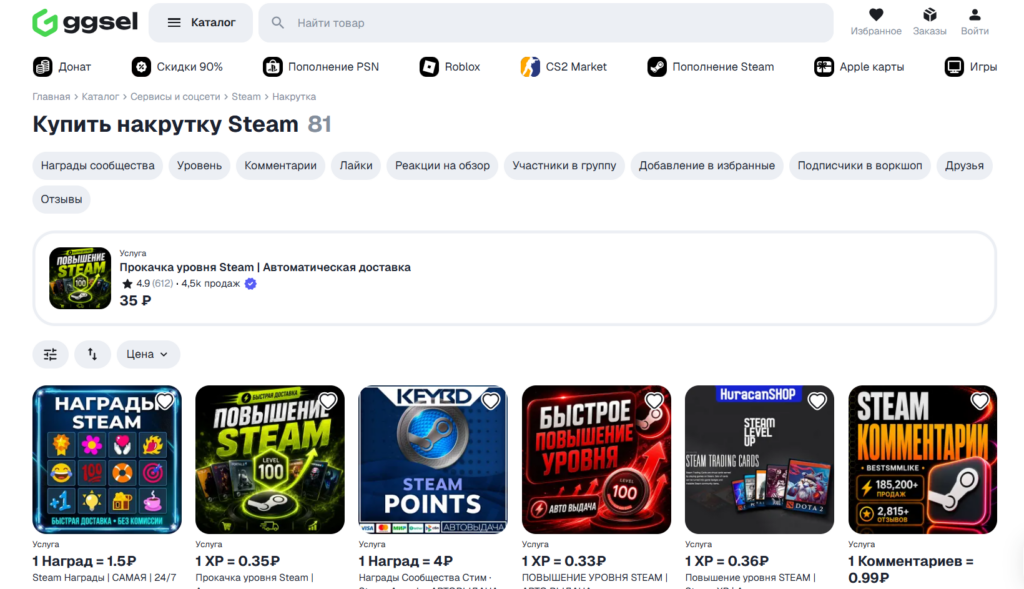
Task: Open the HuracanSHOP product image
Action: (760, 460)
